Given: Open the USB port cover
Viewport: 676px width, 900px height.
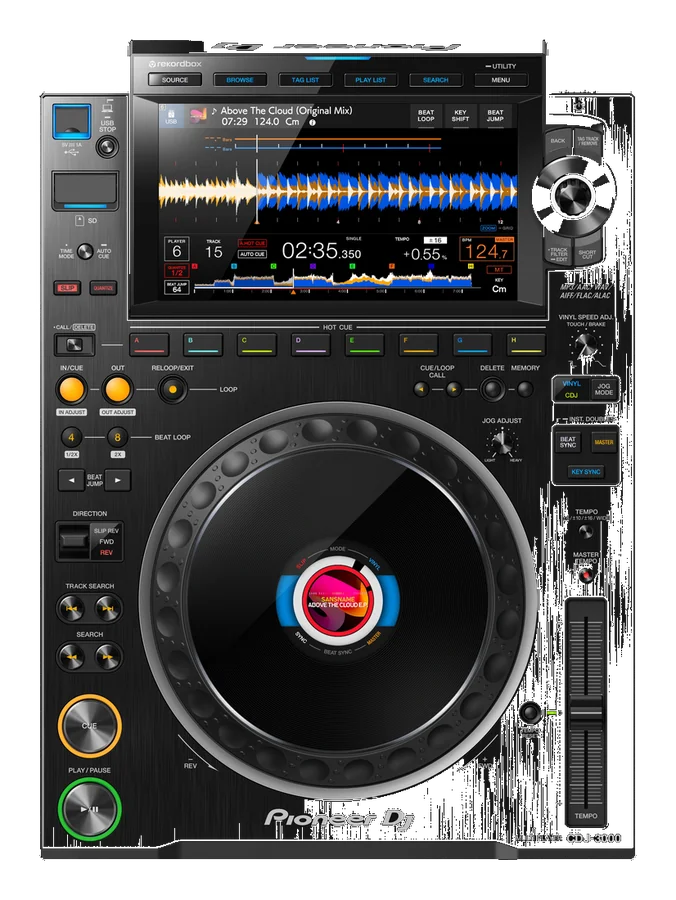Looking at the screenshot, I should click(x=71, y=122).
